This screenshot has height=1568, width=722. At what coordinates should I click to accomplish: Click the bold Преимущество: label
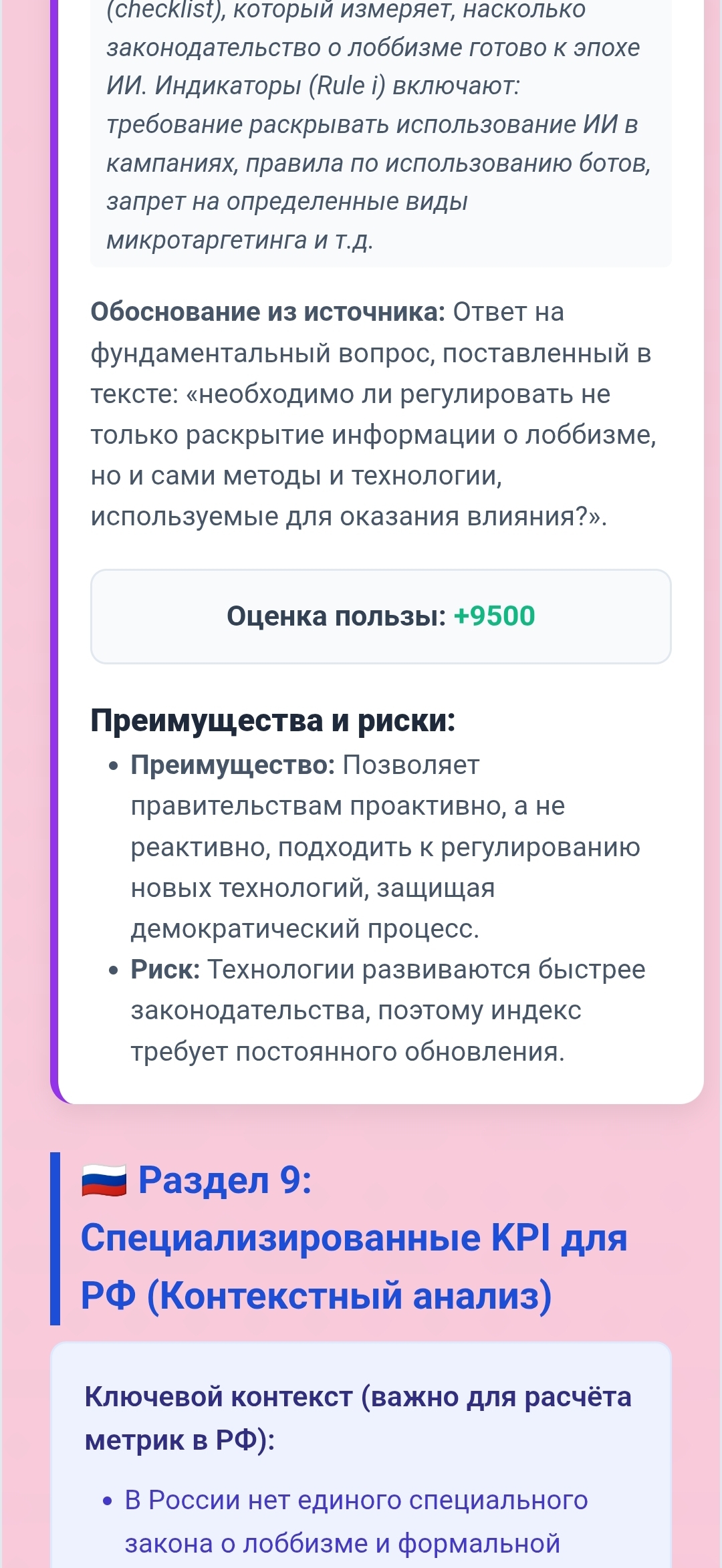[x=232, y=765]
